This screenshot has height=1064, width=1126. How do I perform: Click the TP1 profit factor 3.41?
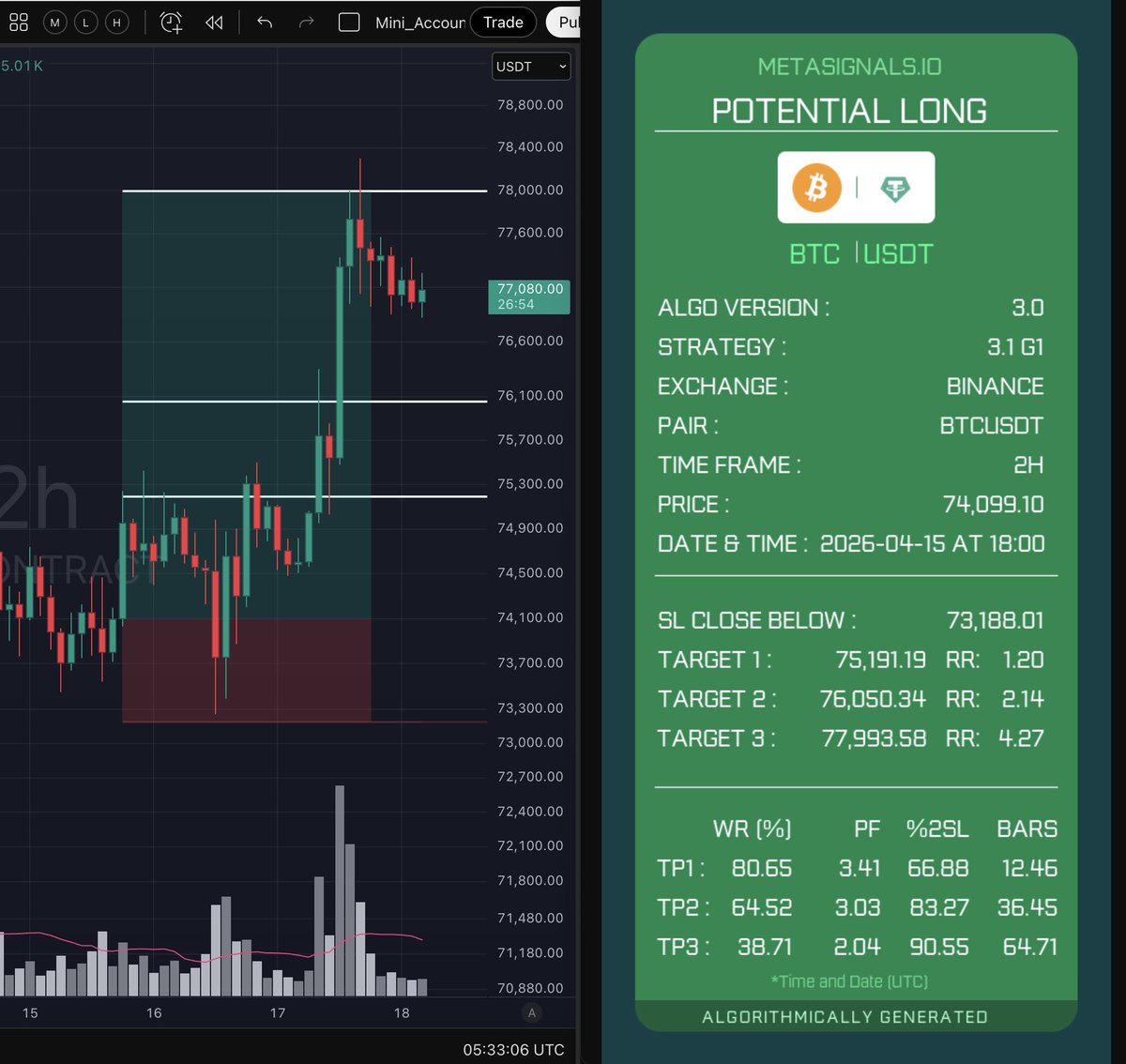(x=860, y=869)
